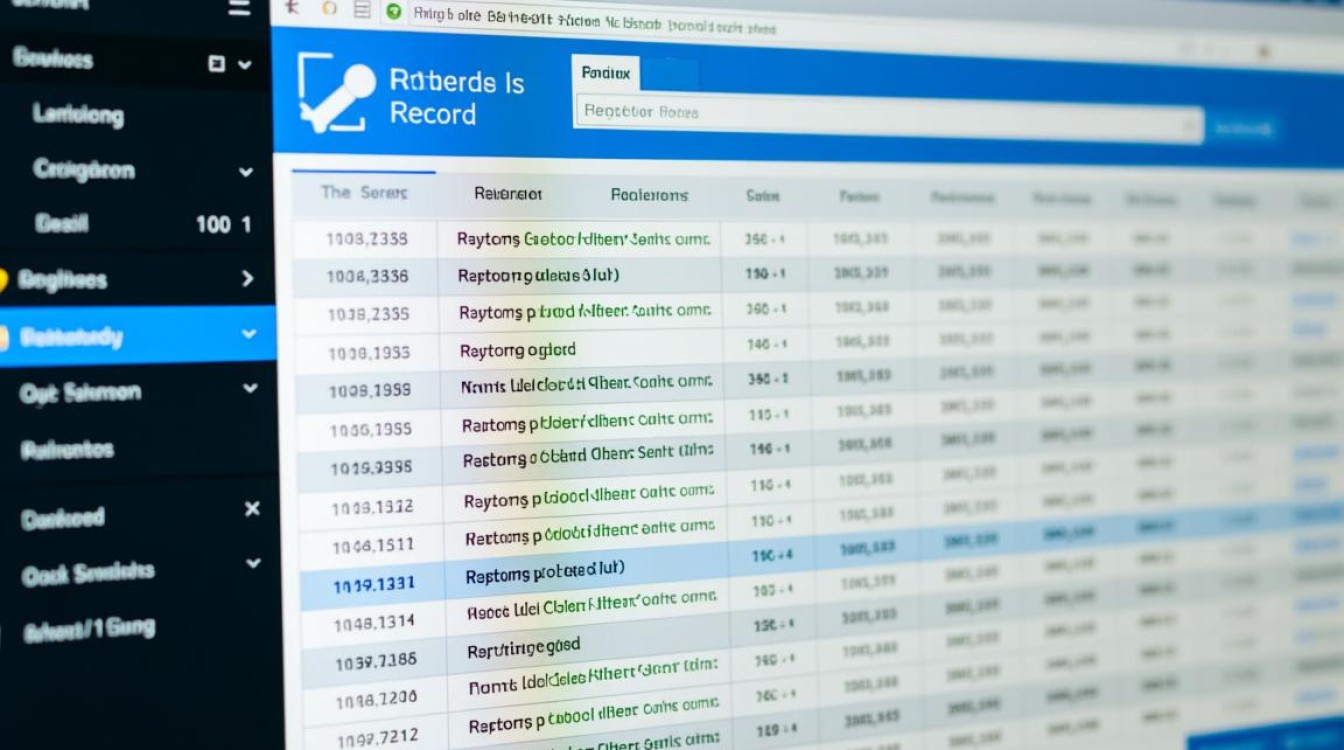Click the orange circle icon in the browser toolbar
Image resolution: width=1344 pixels, height=750 pixels.
(x=330, y=9)
